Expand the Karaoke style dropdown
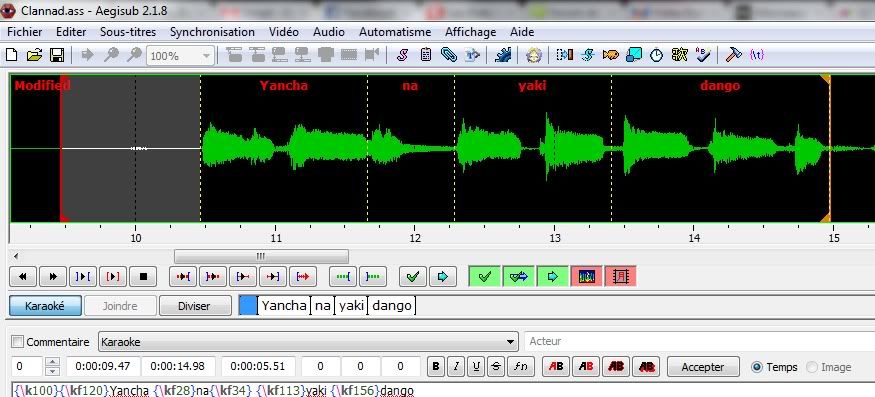 (x=511, y=342)
